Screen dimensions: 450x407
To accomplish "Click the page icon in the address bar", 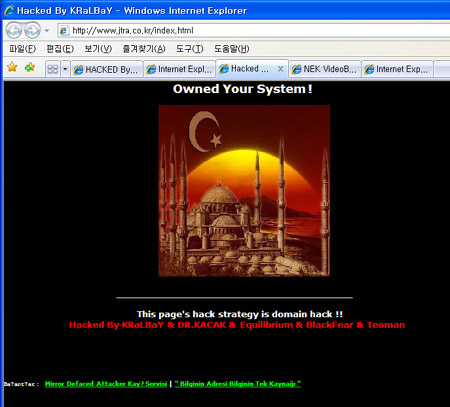I will 64,31.
